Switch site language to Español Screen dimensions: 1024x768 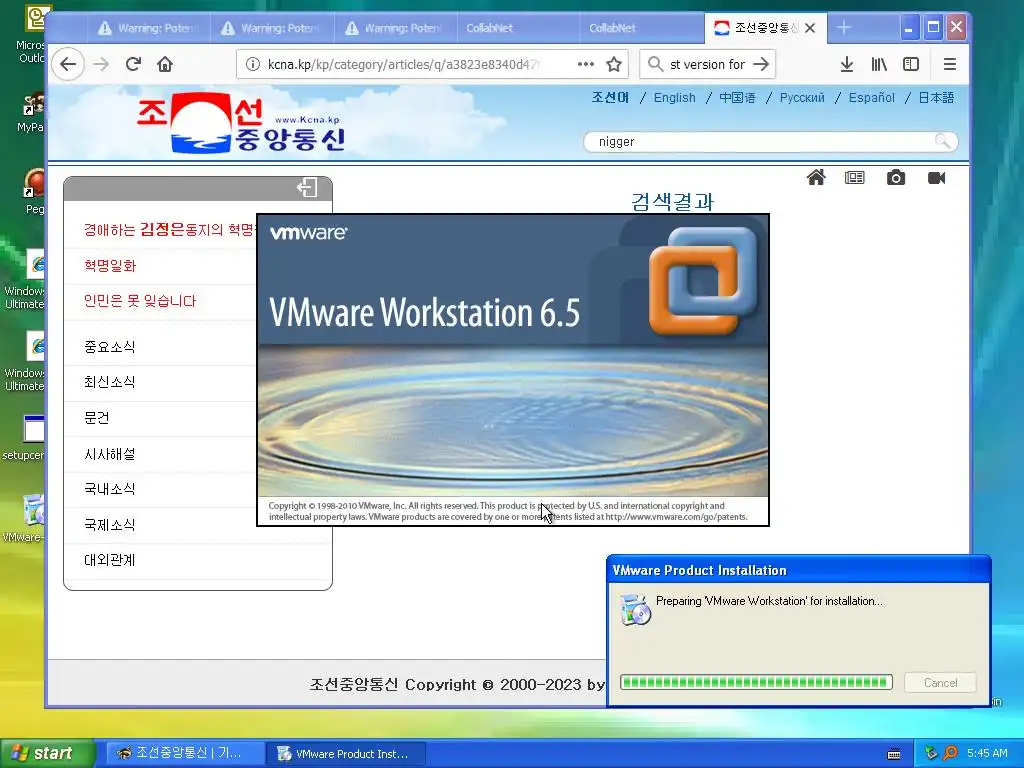point(871,97)
